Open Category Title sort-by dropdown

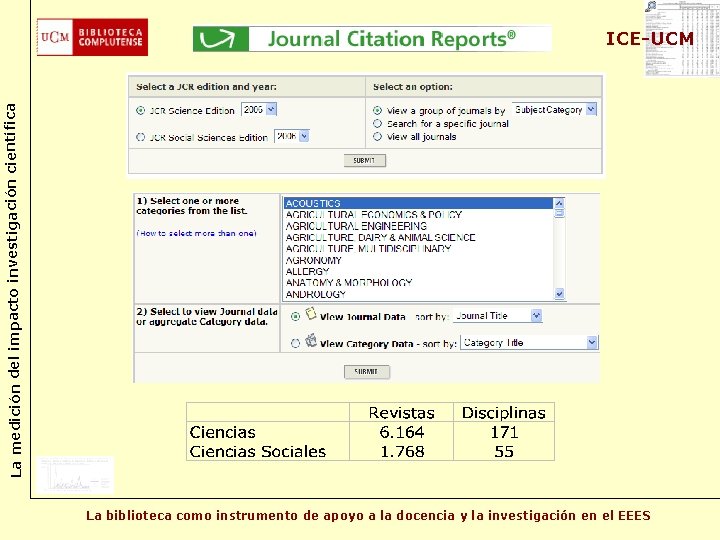[x=530, y=342]
